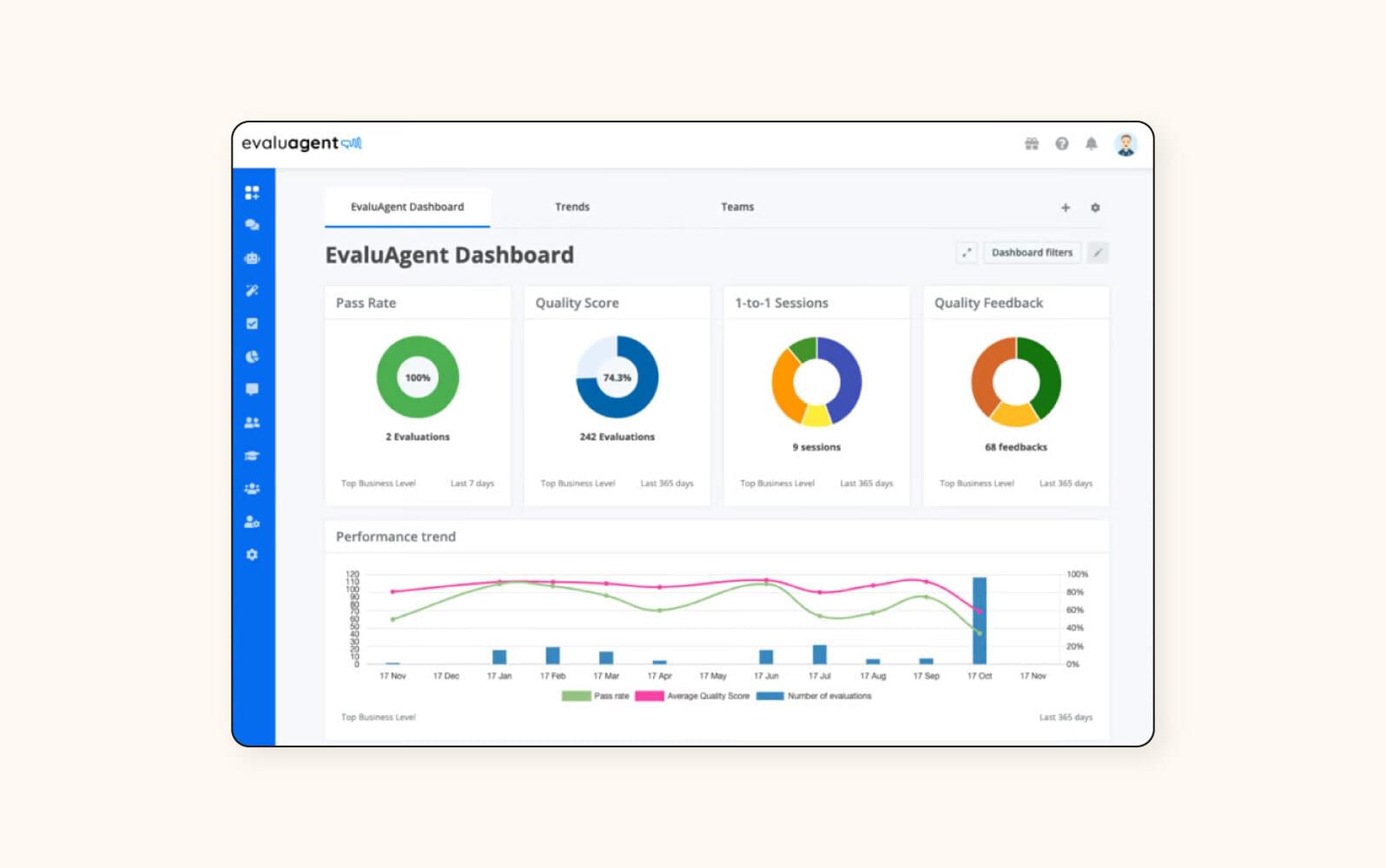This screenshot has width=1386, height=868.
Task: Click the Pass Rate widget title
Action: 366,303
